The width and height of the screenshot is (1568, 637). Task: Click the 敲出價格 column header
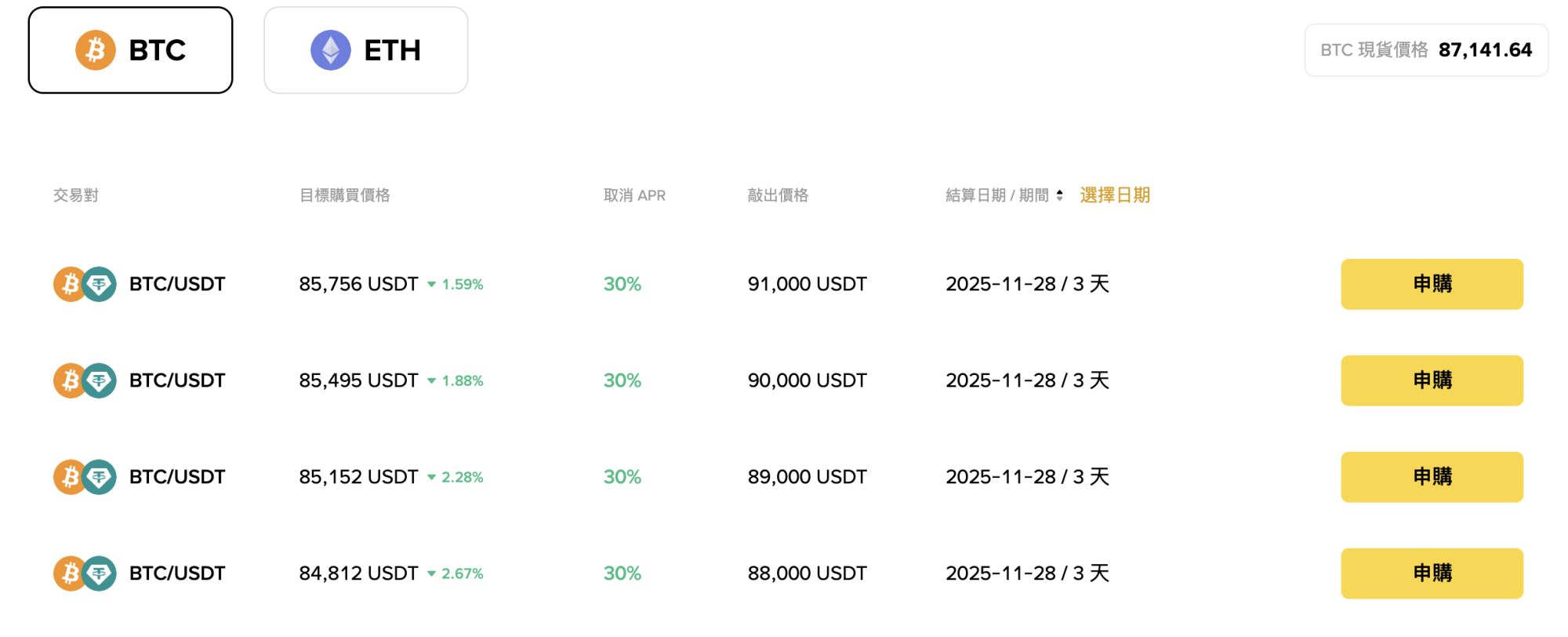(778, 195)
